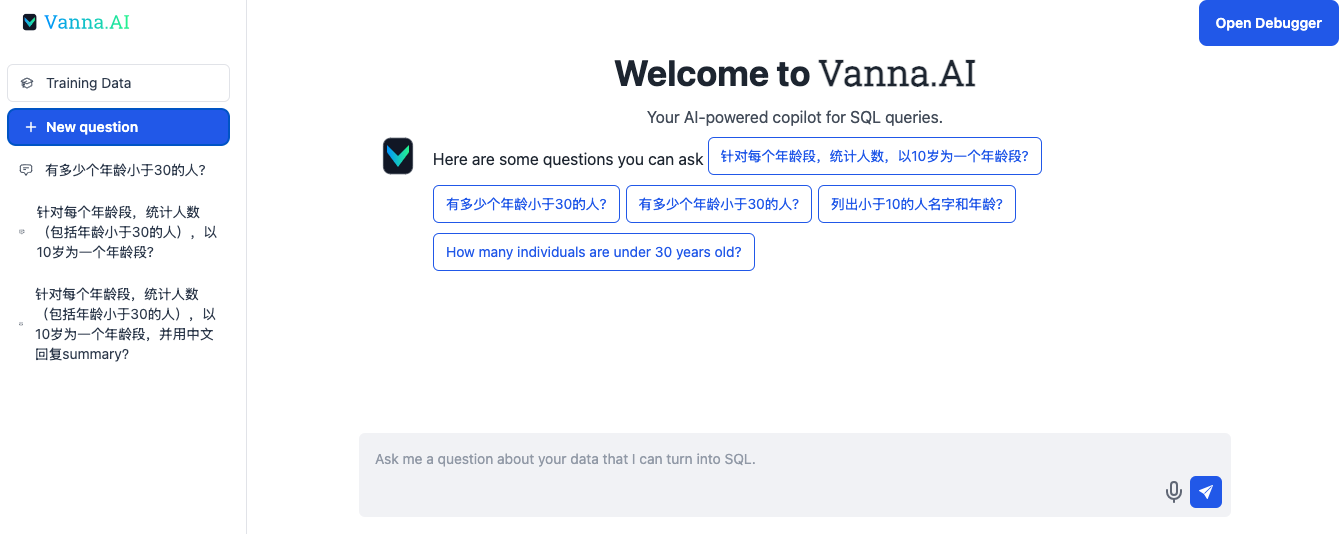Open the Debugger panel
The image size is (1341, 534).
1268,23
